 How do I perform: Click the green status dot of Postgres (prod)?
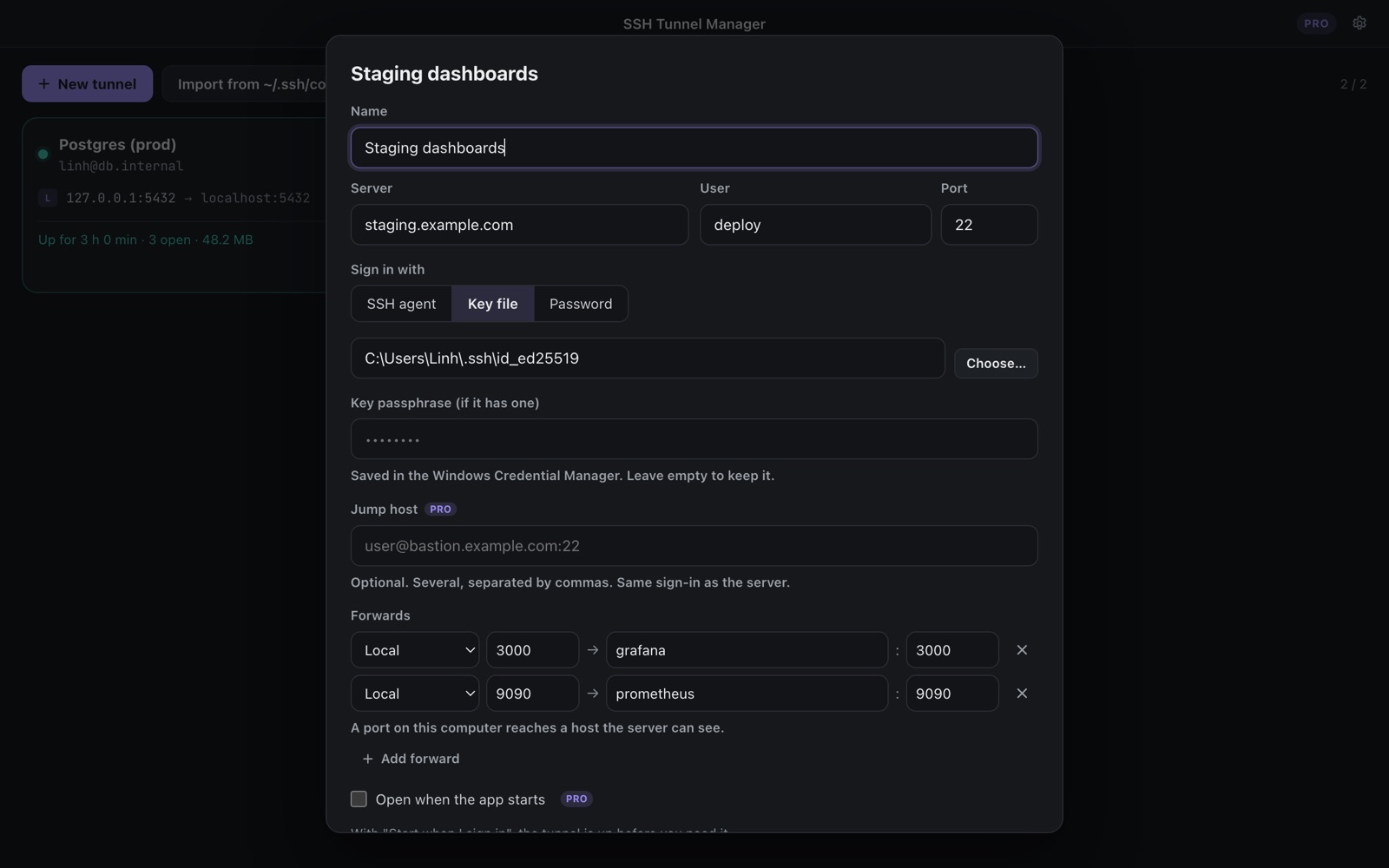pos(43,155)
